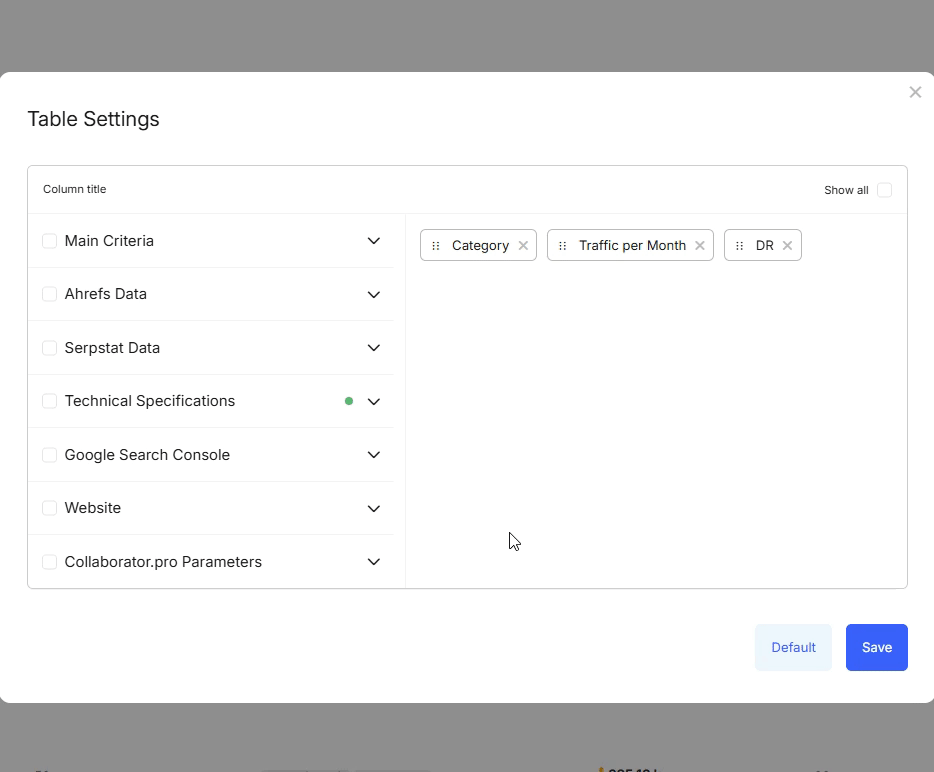This screenshot has width=934, height=772.
Task: Save the table settings
Action: point(876,647)
